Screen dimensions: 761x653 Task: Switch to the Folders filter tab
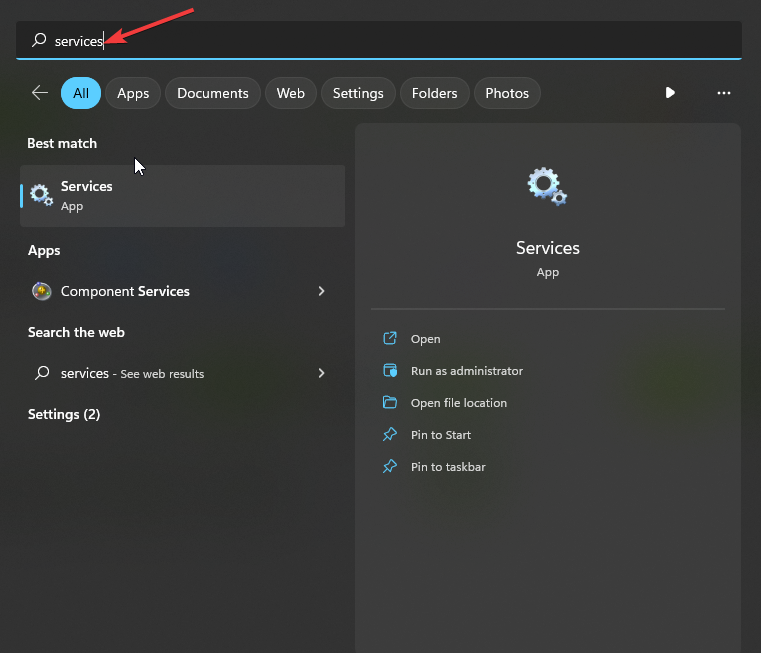click(434, 93)
